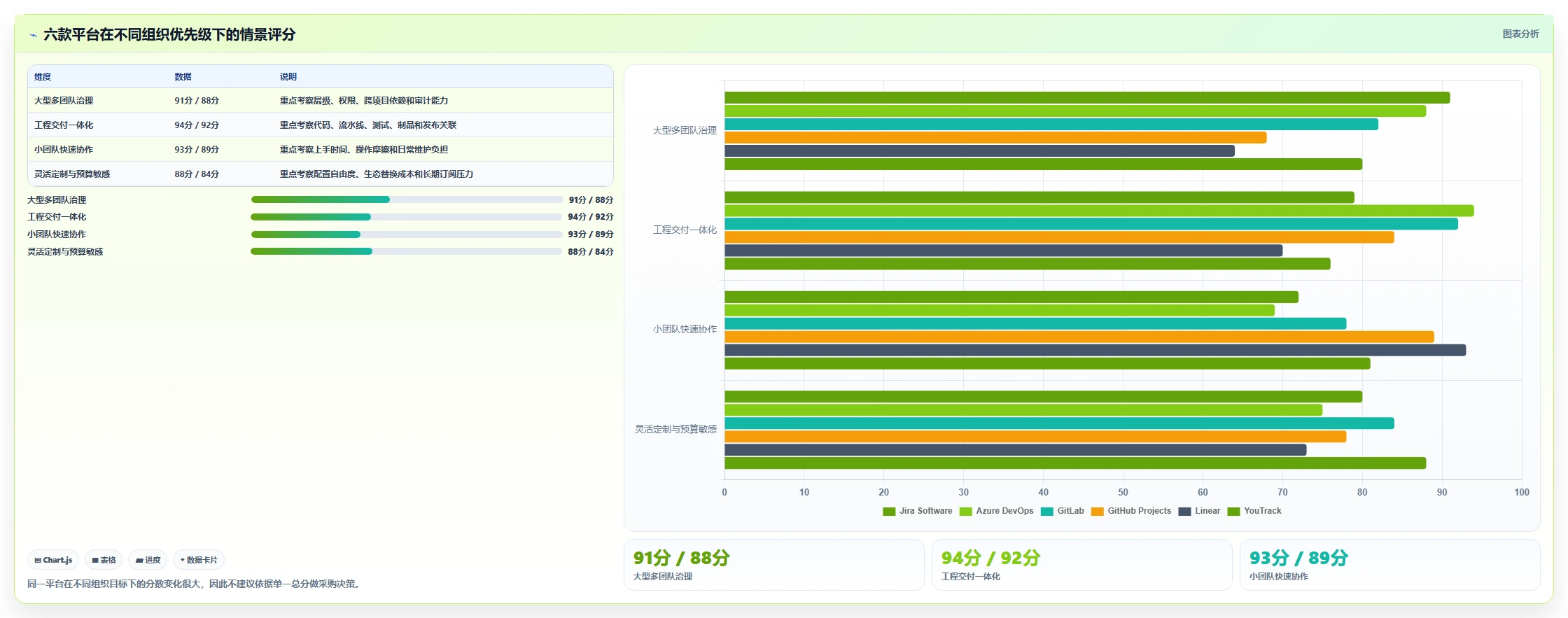Click the 图表分析 label in the header

1520,34
